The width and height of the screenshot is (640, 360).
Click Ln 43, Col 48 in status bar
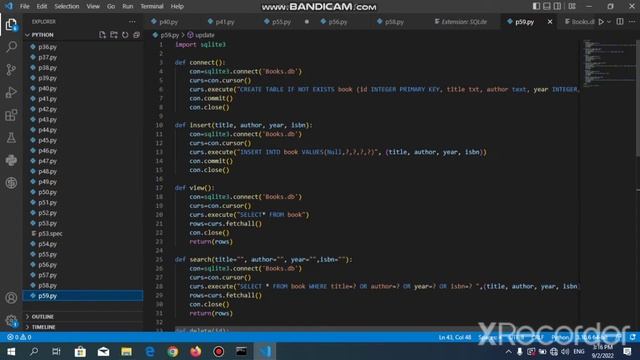(x=455, y=337)
